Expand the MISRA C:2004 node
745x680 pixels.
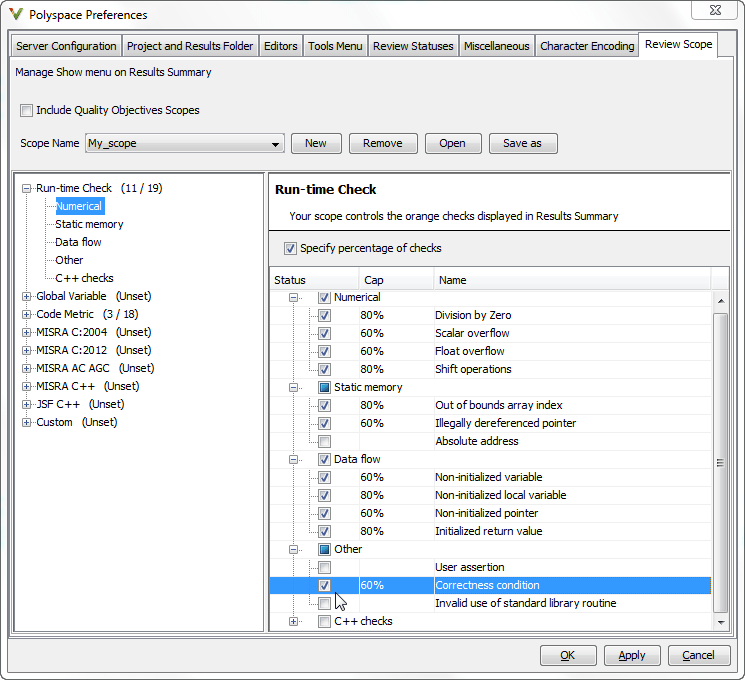coord(27,333)
